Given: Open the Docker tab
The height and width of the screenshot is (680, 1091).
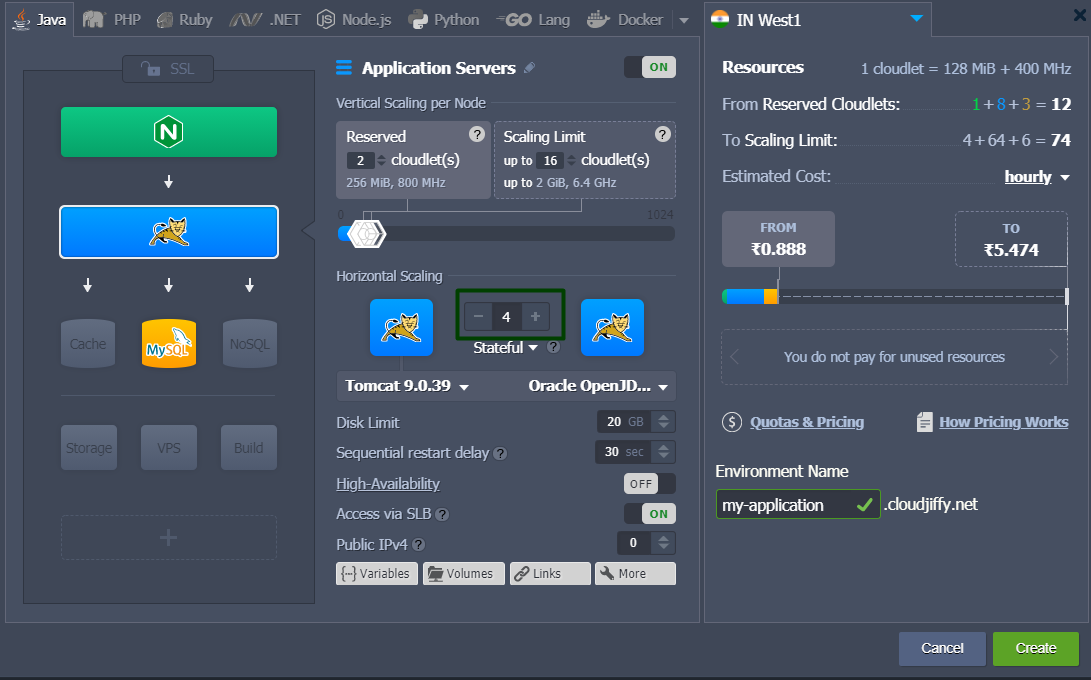Looking at the screenshot, I should tap(625, 19).
